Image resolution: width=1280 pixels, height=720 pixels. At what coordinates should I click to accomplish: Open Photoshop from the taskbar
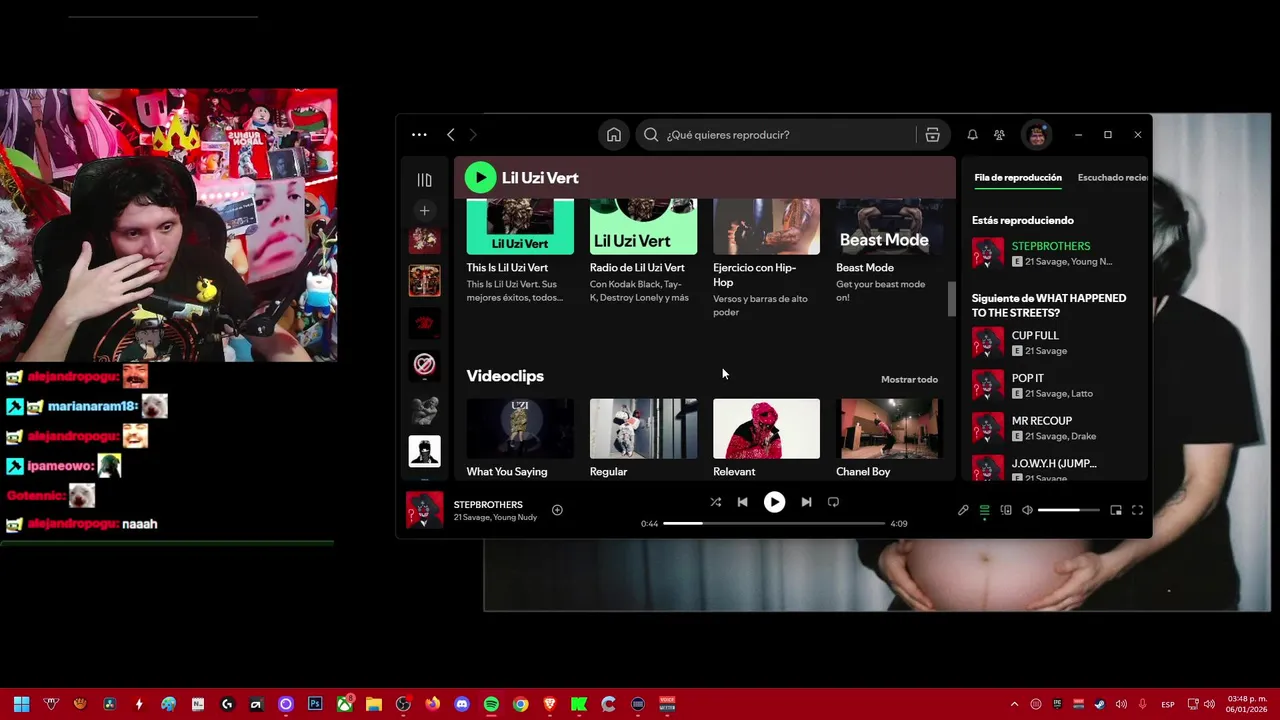315,704
